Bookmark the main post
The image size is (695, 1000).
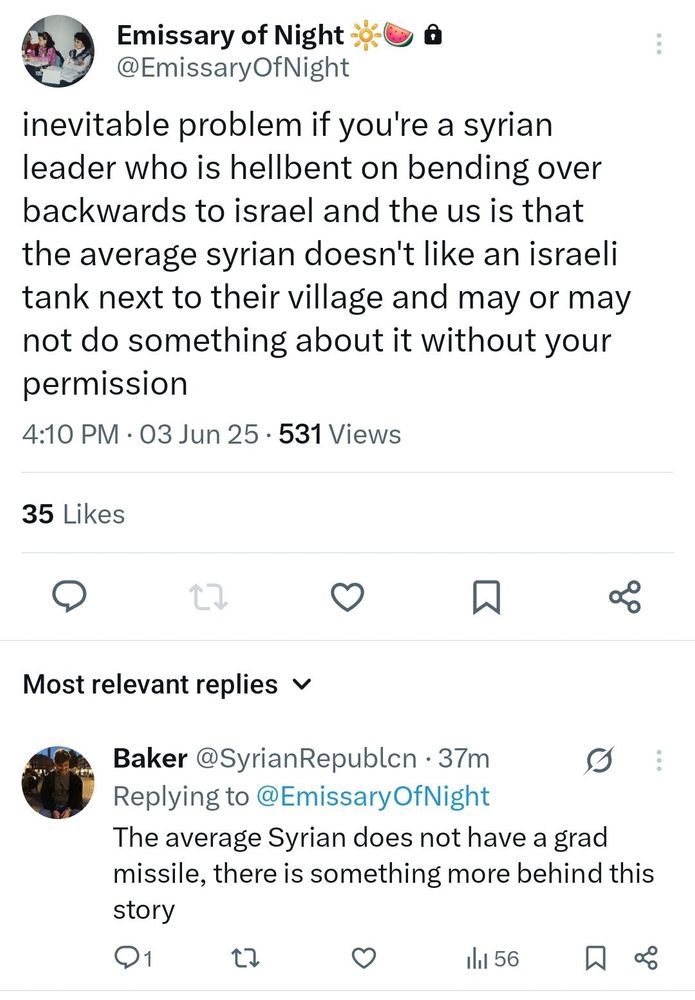[485, 597]
